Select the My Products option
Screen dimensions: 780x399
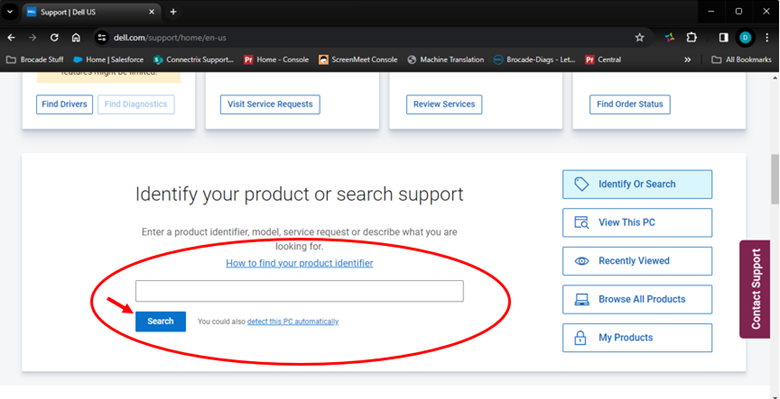pos(637,337)
